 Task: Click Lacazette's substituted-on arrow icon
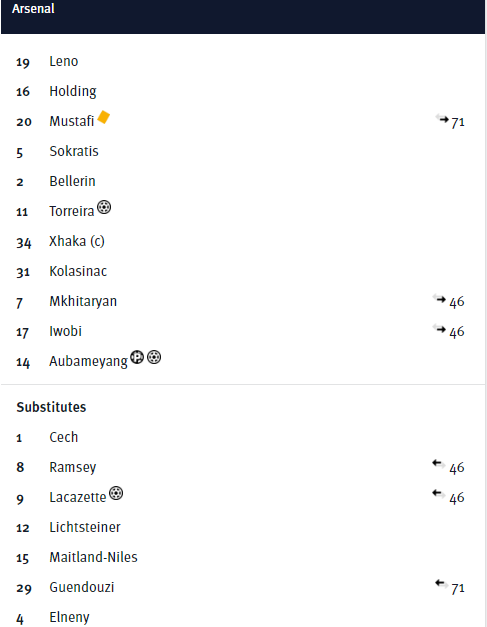click(439, 494)
